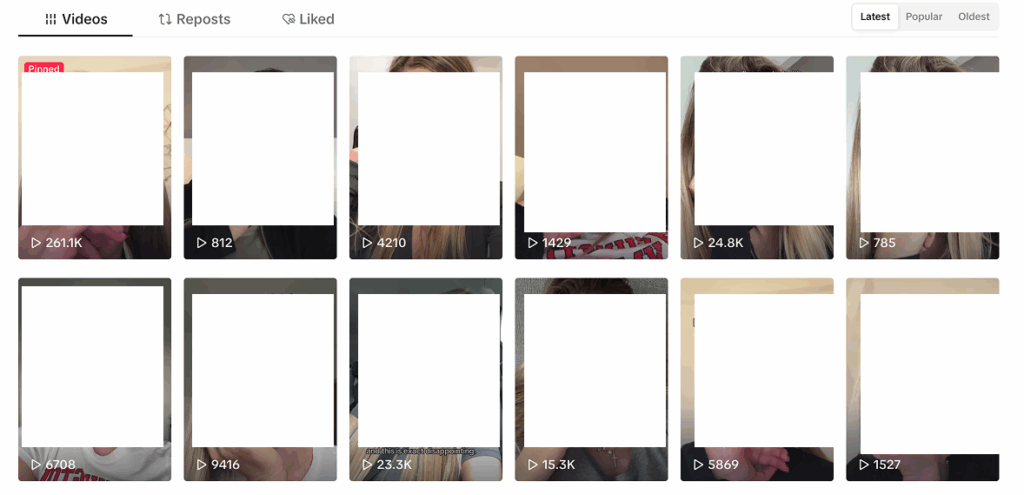Click the Reposts arrows icon

(x=165, y=20)
